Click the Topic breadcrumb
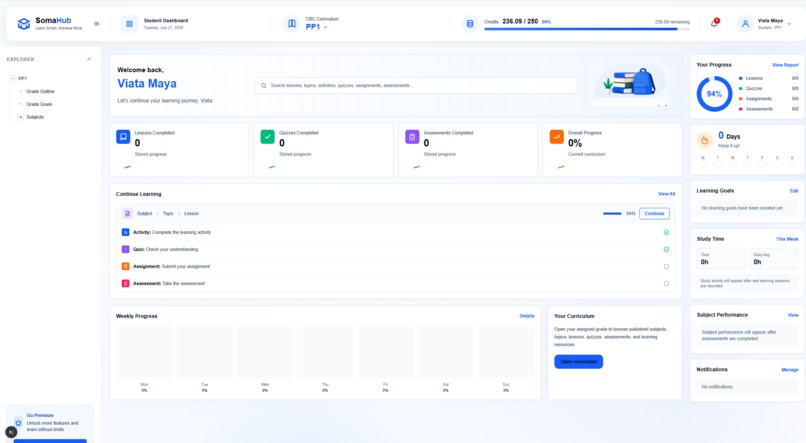This screenshot has height=443, width=806. (168, 213)
